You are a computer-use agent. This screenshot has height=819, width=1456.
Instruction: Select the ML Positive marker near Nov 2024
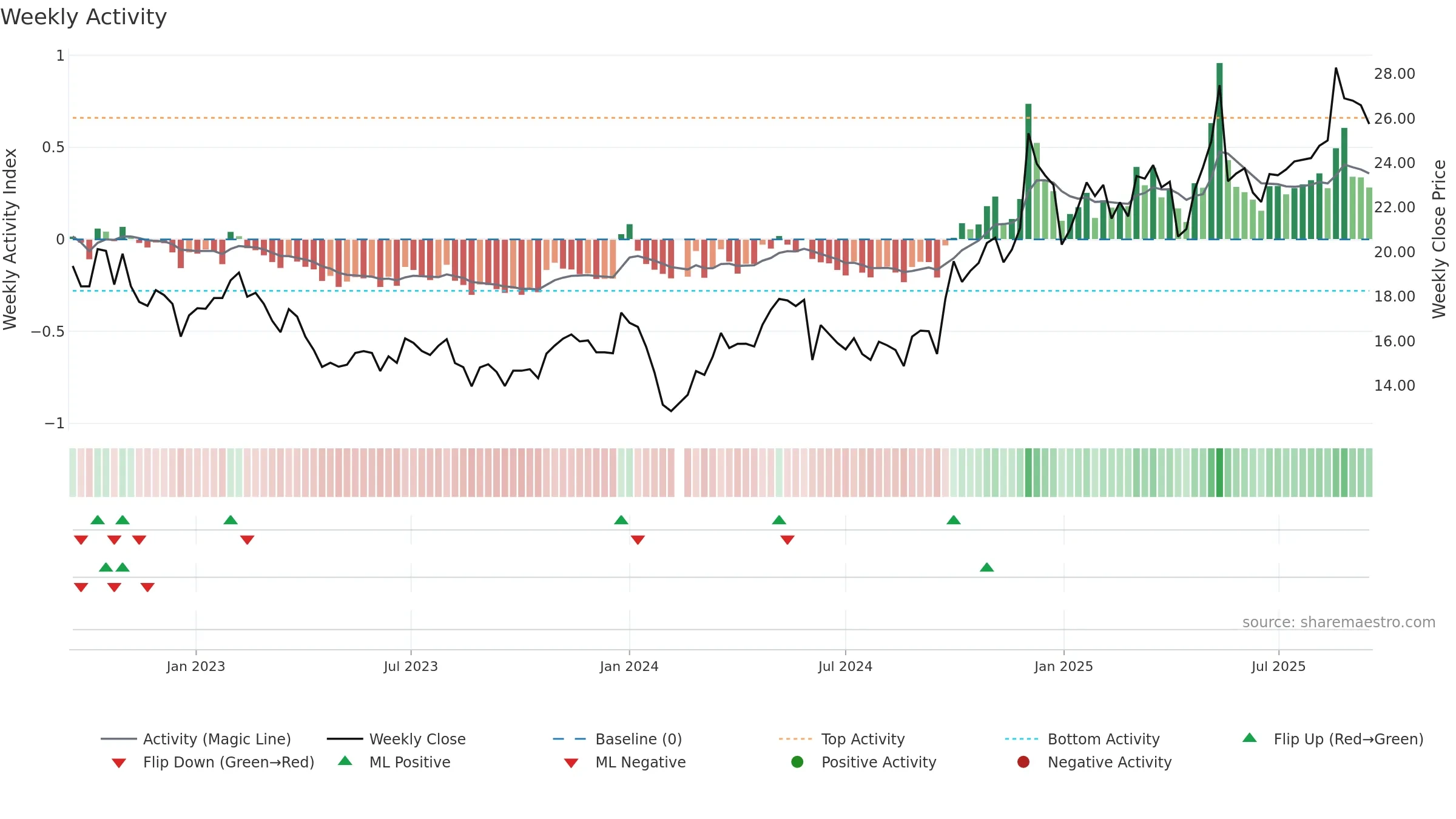coord(987,567)
